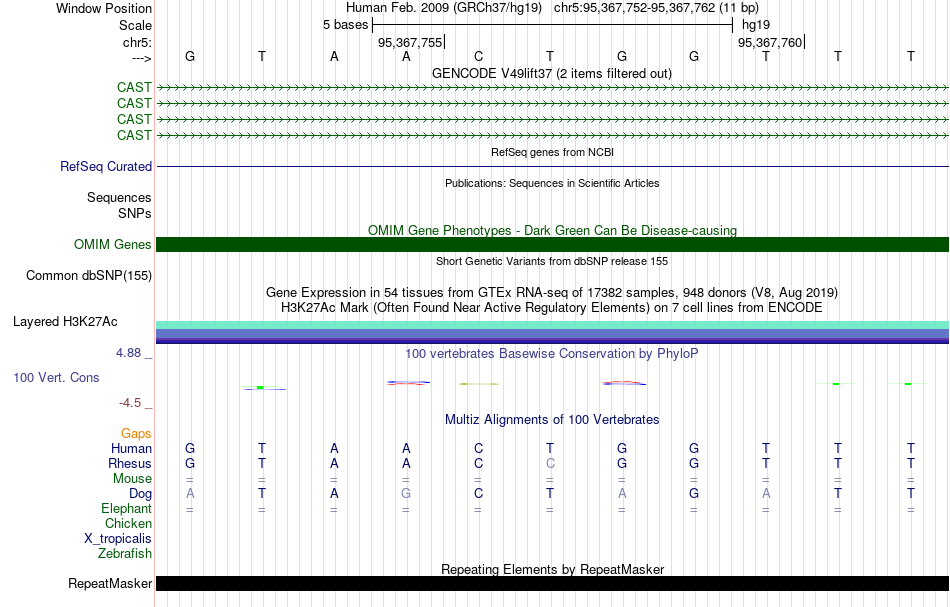Open GENCODE V49lift37 track title

pos(552,73)
